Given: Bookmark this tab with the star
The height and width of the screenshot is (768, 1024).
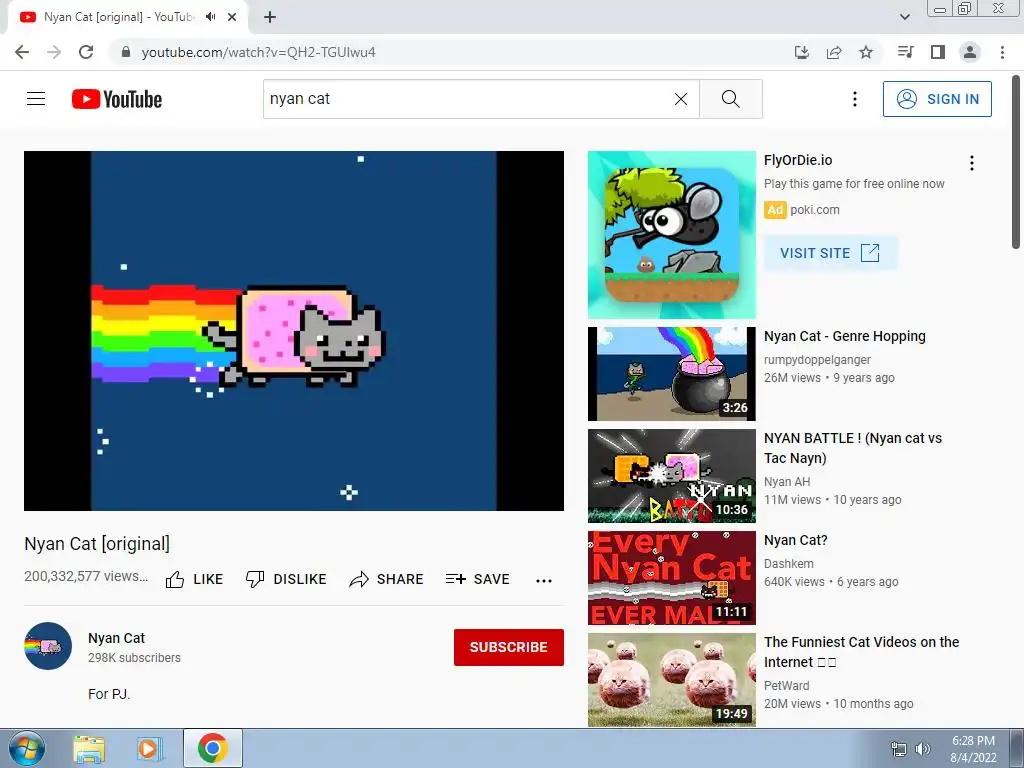Looking at the screenshot, I should (866, 52).
